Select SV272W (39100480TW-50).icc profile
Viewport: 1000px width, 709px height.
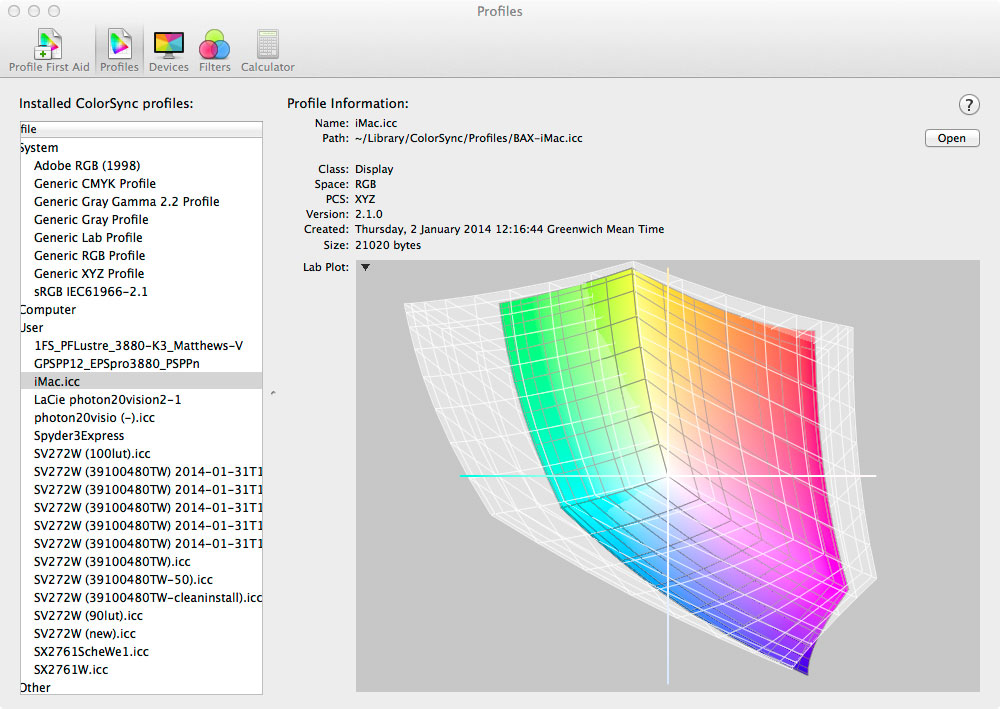(x=141, y=580)
